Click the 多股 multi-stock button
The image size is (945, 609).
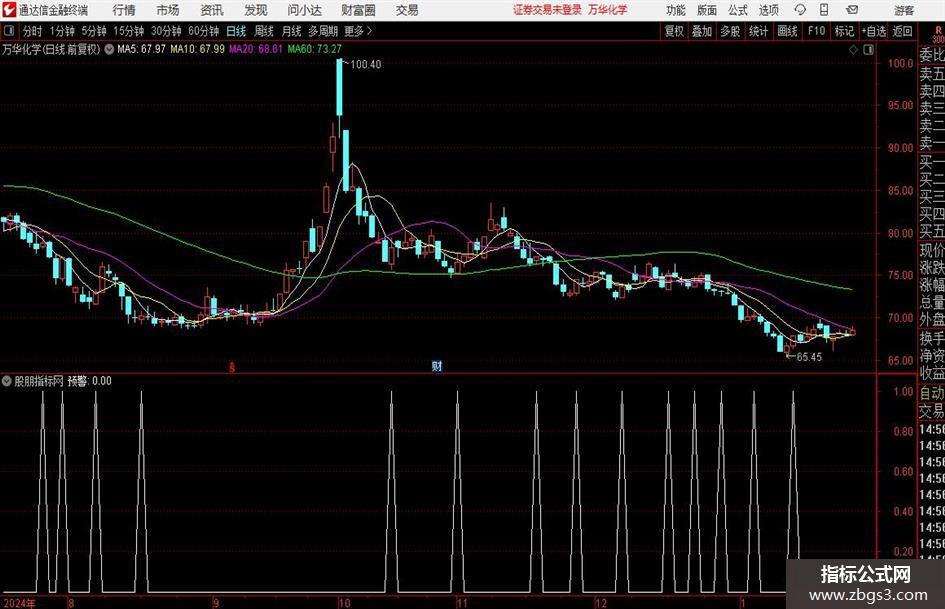(x=730, y=31)
